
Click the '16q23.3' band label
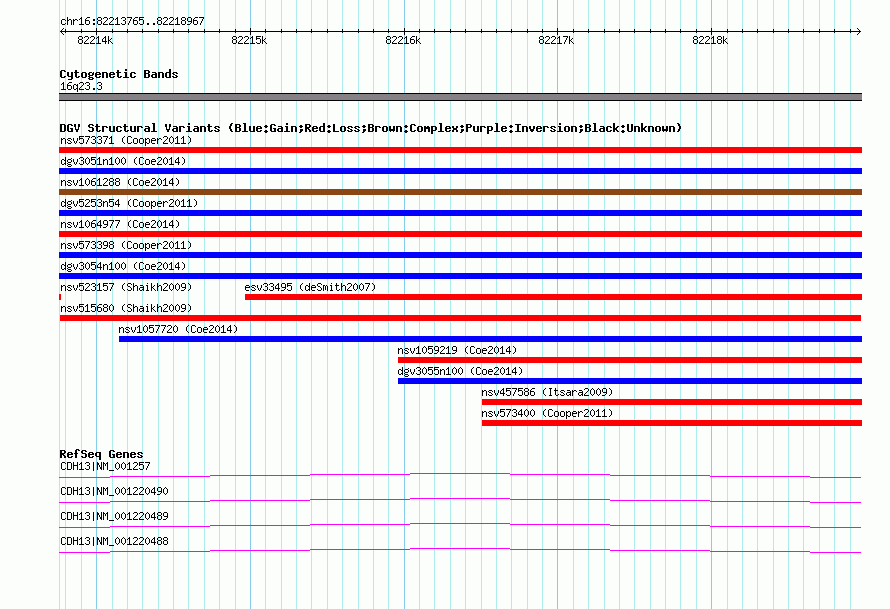(x=81, y=86)
